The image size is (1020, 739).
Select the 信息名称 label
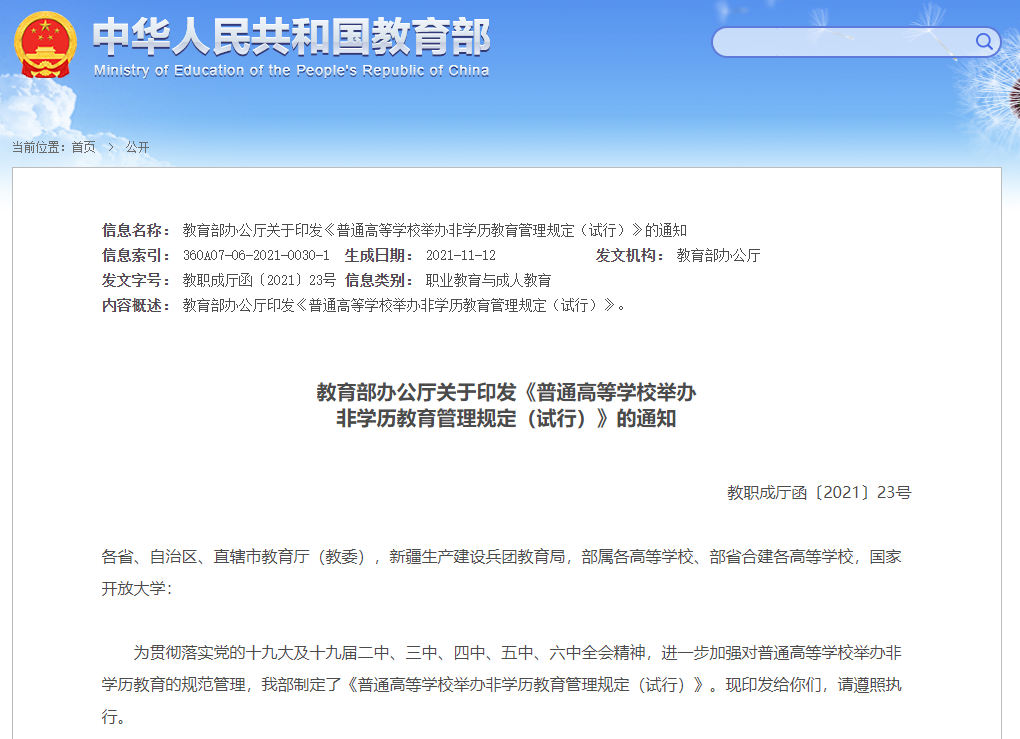point(136,230)
